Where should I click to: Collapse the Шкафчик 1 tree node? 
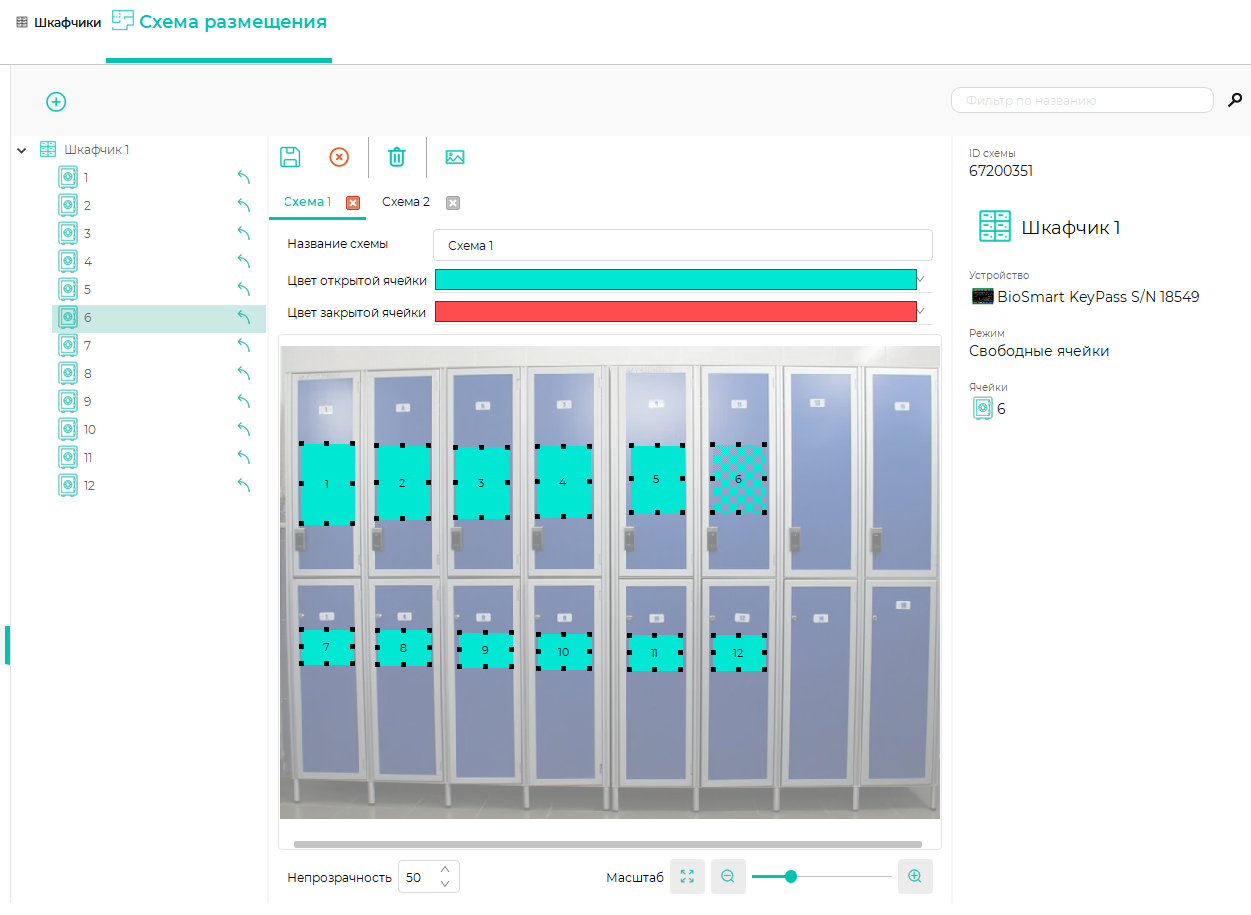click(21, 150)
